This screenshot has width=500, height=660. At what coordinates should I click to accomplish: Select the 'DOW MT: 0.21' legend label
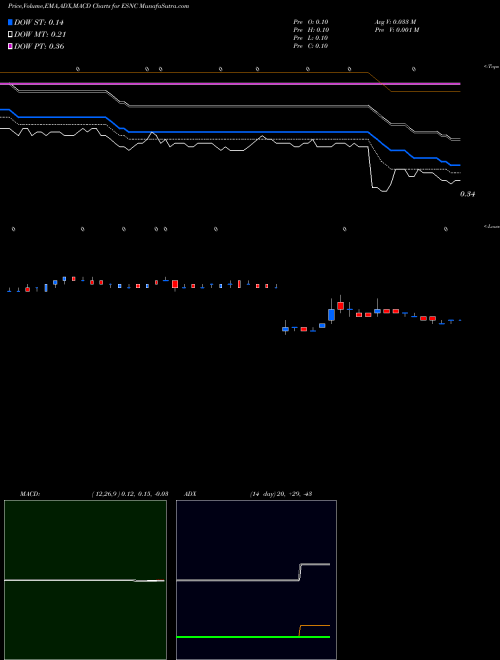tap(40, 34)
